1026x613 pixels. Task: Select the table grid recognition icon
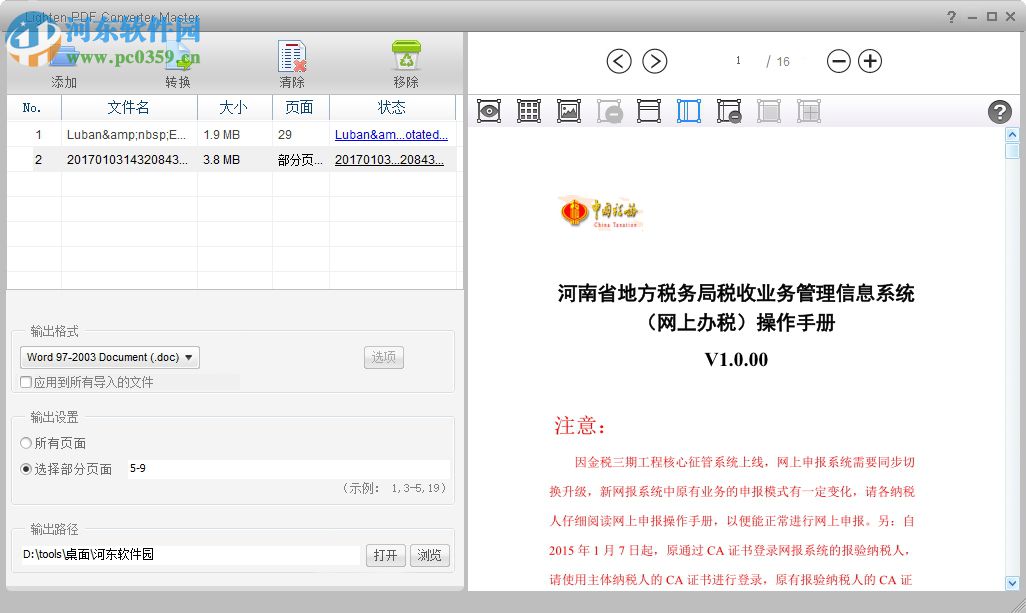[529, 111]
